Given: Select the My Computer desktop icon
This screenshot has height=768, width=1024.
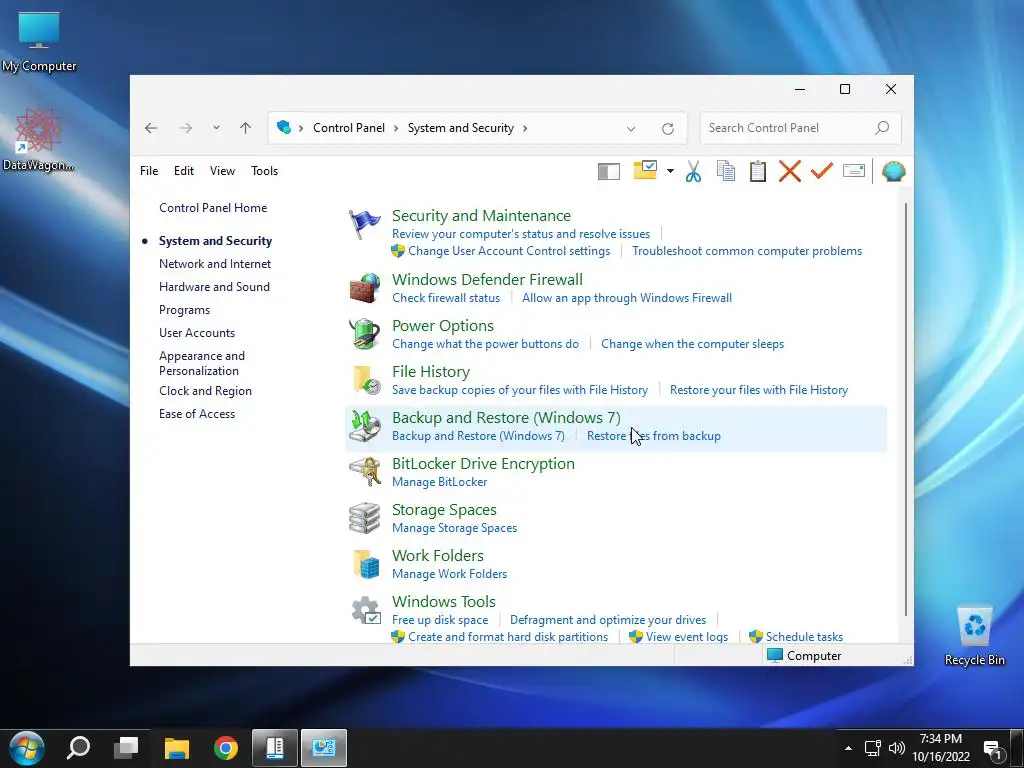Looking at the screenshot, I should (39, 42).
